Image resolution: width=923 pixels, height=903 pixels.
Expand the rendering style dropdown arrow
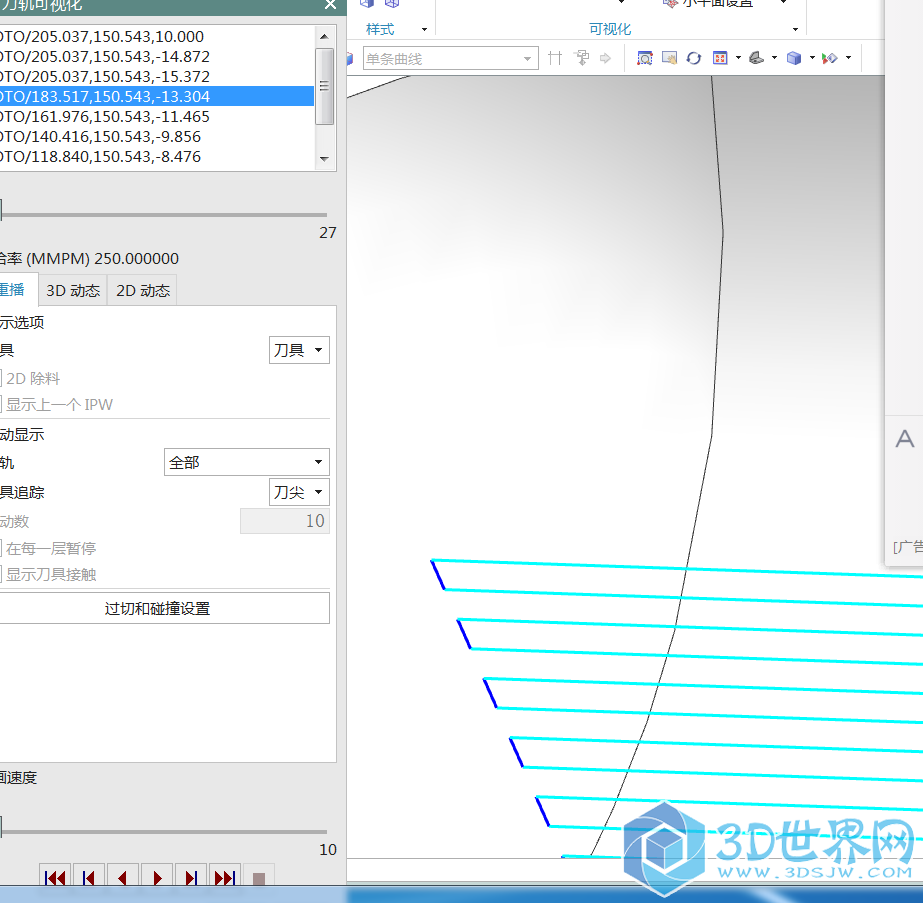coord(812,58)
